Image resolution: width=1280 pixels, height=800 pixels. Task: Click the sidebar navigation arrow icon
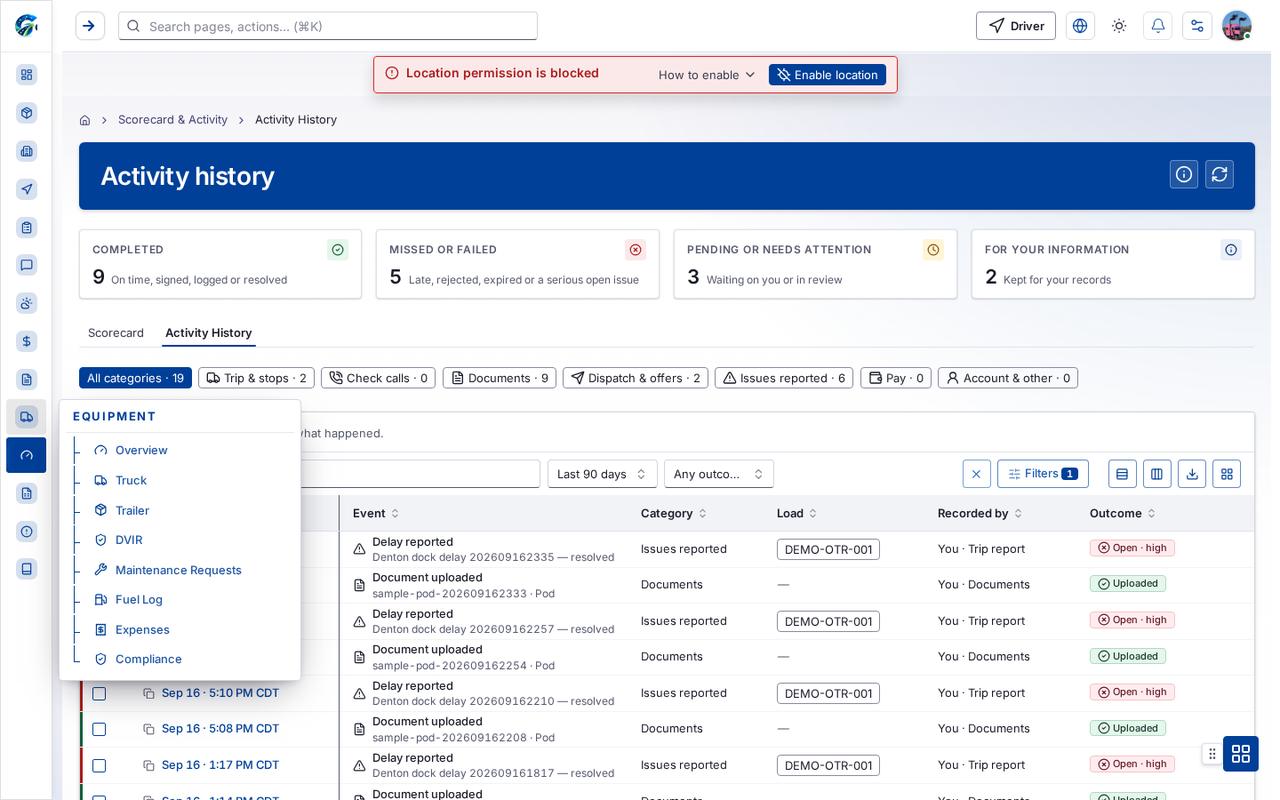click(27, 189)
